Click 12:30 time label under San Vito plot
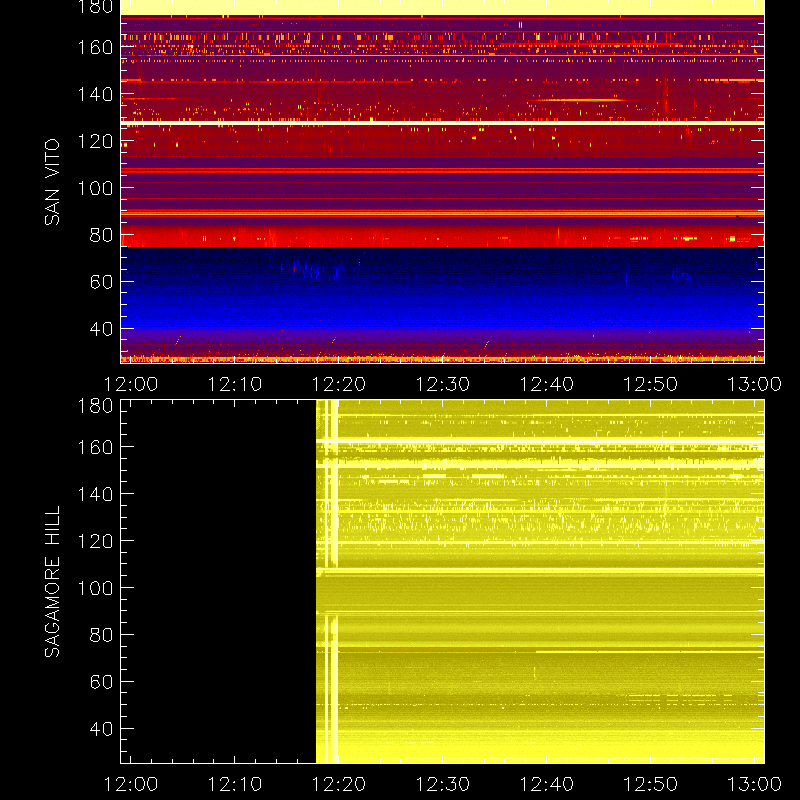 click(443, 384)
